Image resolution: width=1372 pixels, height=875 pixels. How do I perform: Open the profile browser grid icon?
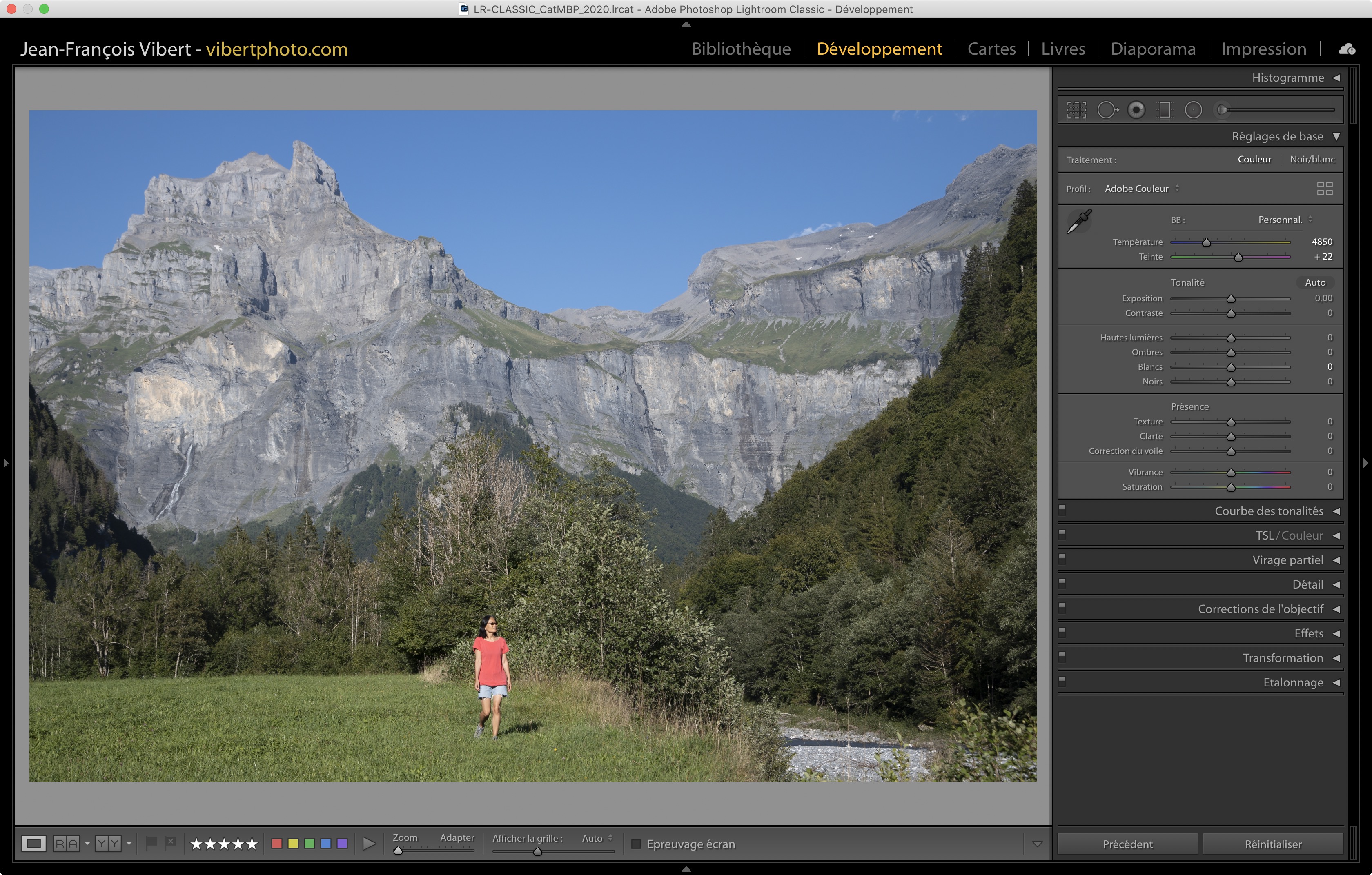[1325, 189]
